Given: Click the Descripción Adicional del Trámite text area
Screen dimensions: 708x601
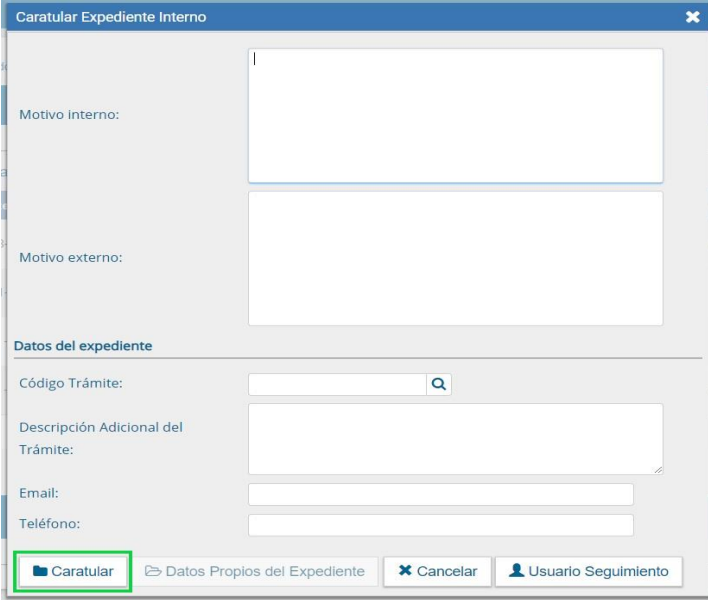Looking at the screenshot, I should point(455,439).
